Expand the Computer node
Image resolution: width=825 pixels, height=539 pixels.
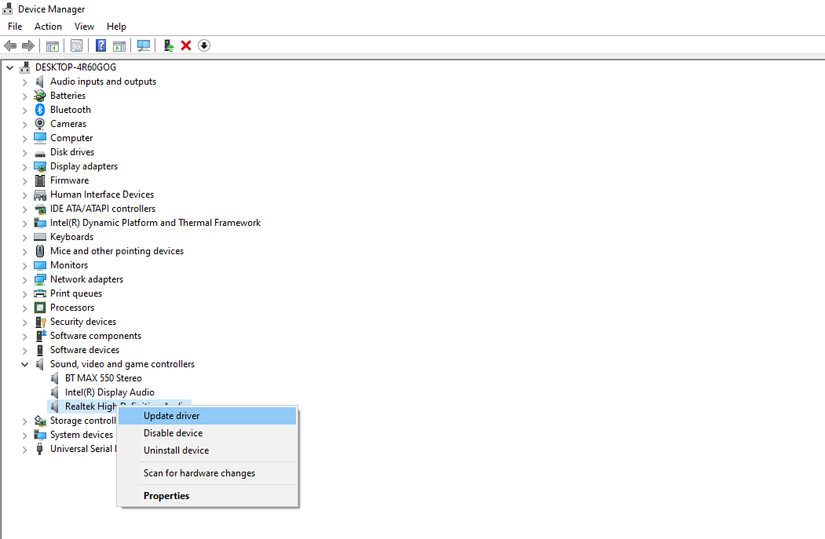click(x=24, y=138)
